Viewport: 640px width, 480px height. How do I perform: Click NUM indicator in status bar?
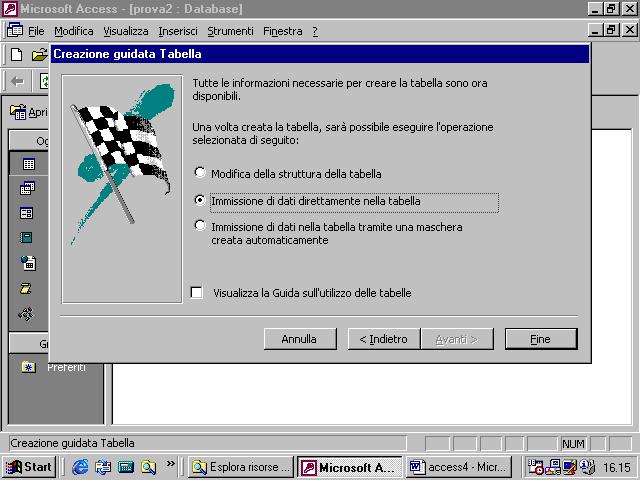(573, 444)
